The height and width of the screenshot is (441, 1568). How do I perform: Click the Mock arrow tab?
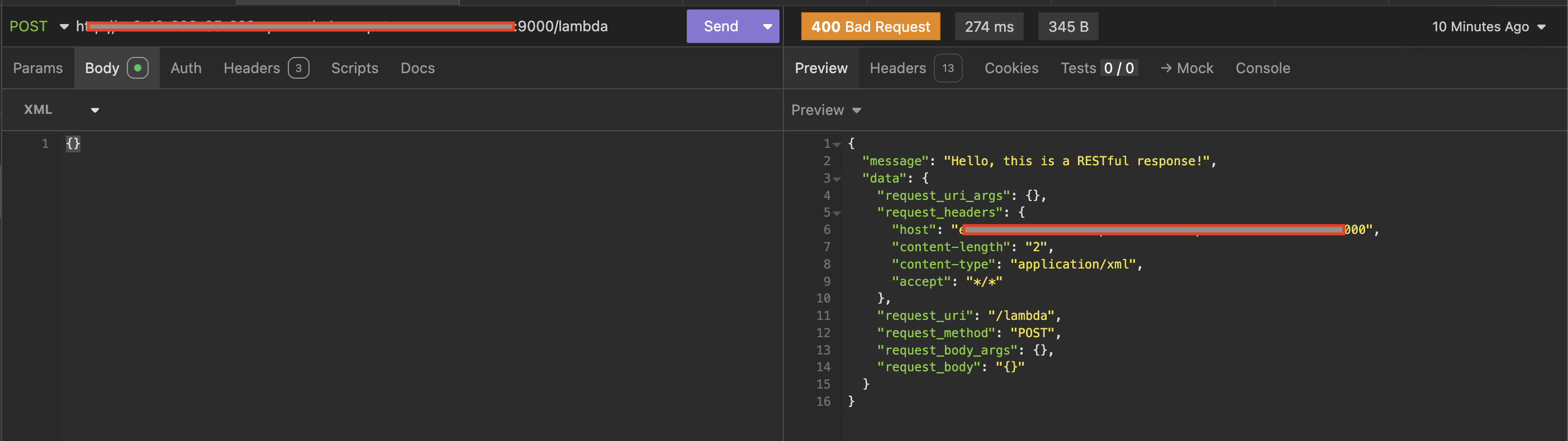click(x=1186, y=68)
